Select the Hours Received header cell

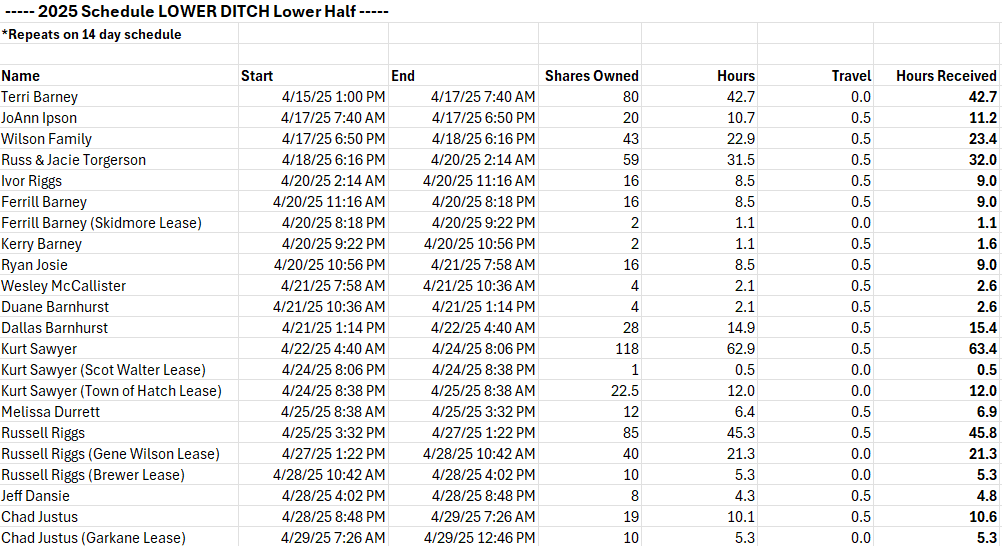tap(937, 75)
